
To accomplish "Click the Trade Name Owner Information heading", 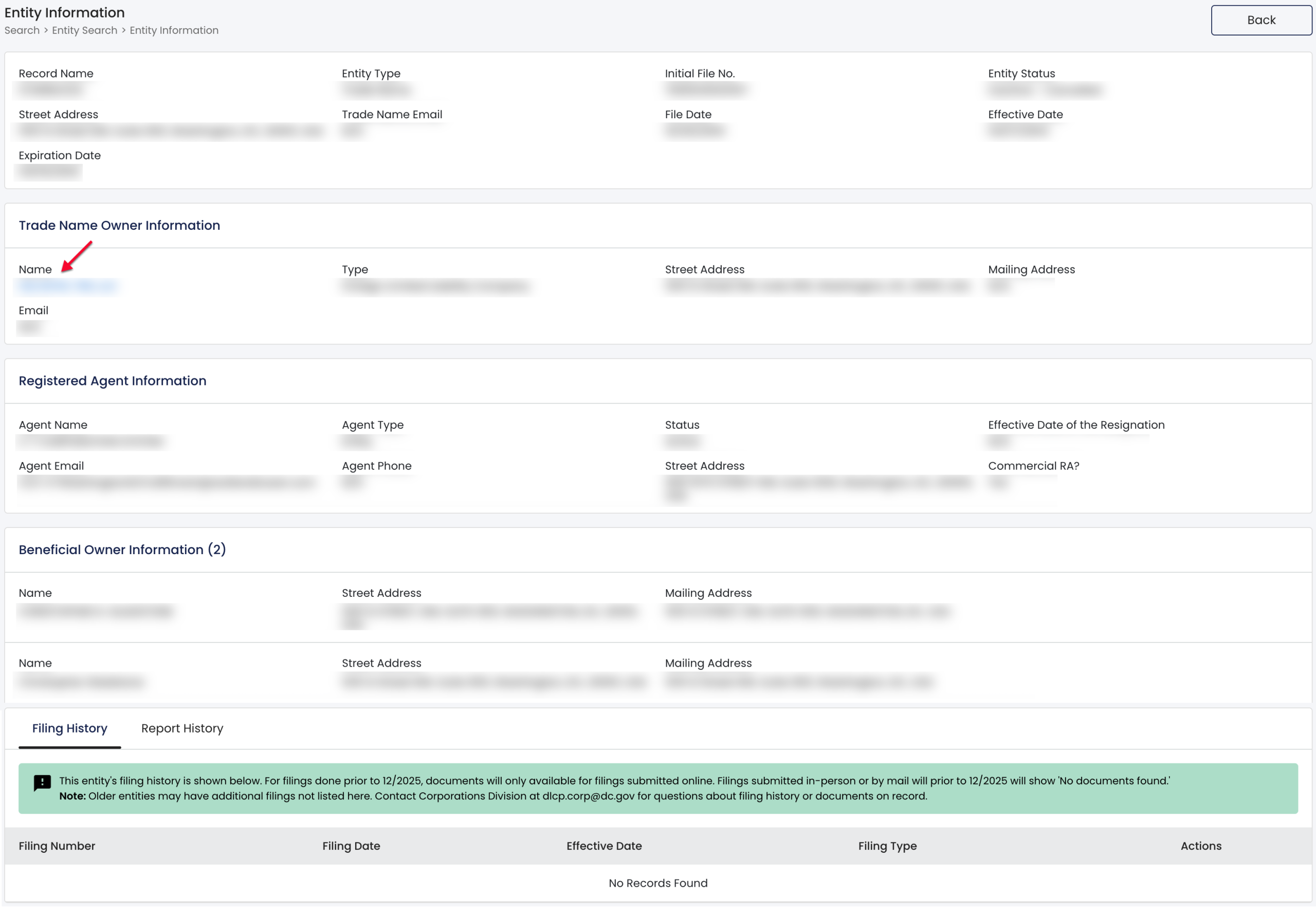I will (x=119, y=225).
